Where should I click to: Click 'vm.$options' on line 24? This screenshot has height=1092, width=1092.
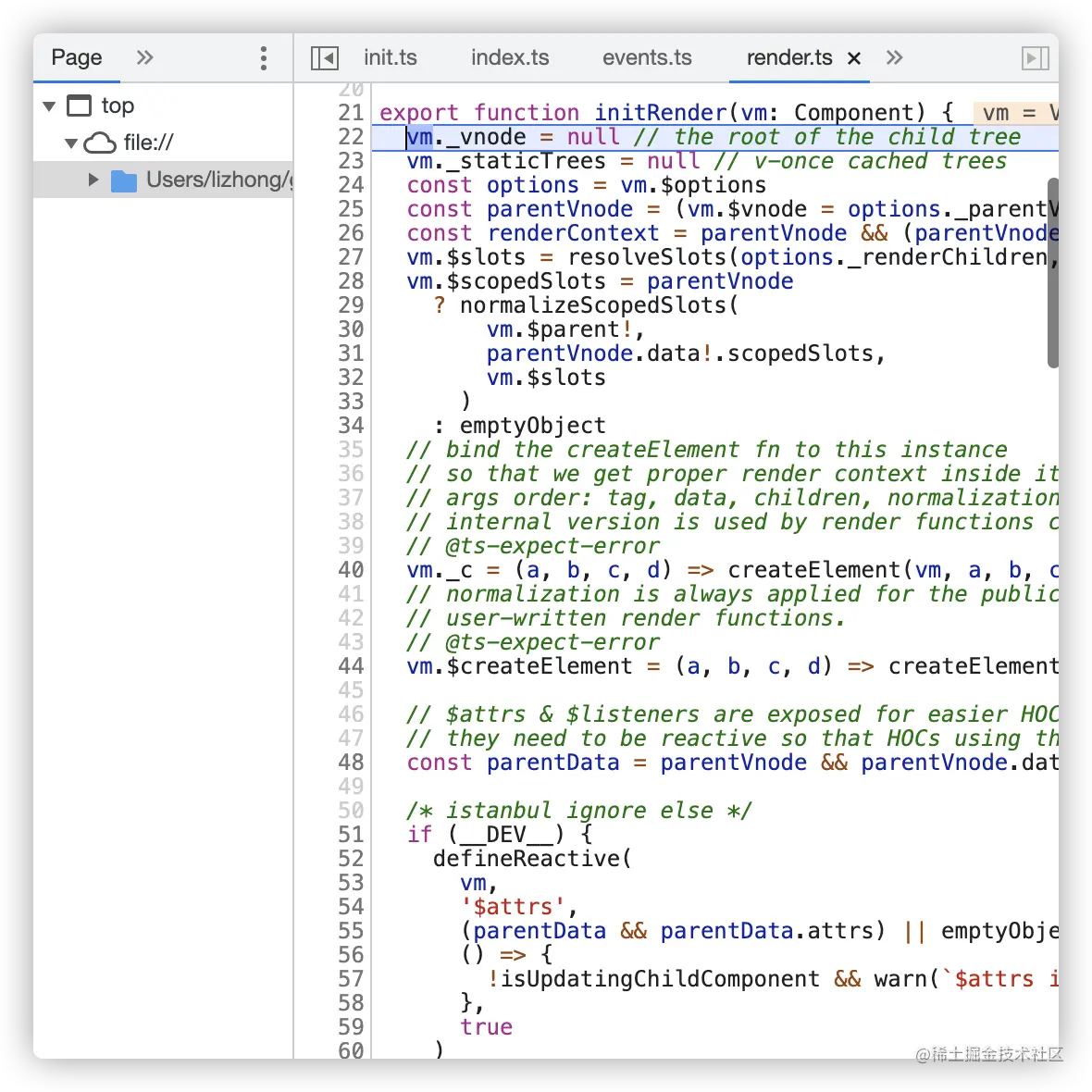(x=693, y=184)
